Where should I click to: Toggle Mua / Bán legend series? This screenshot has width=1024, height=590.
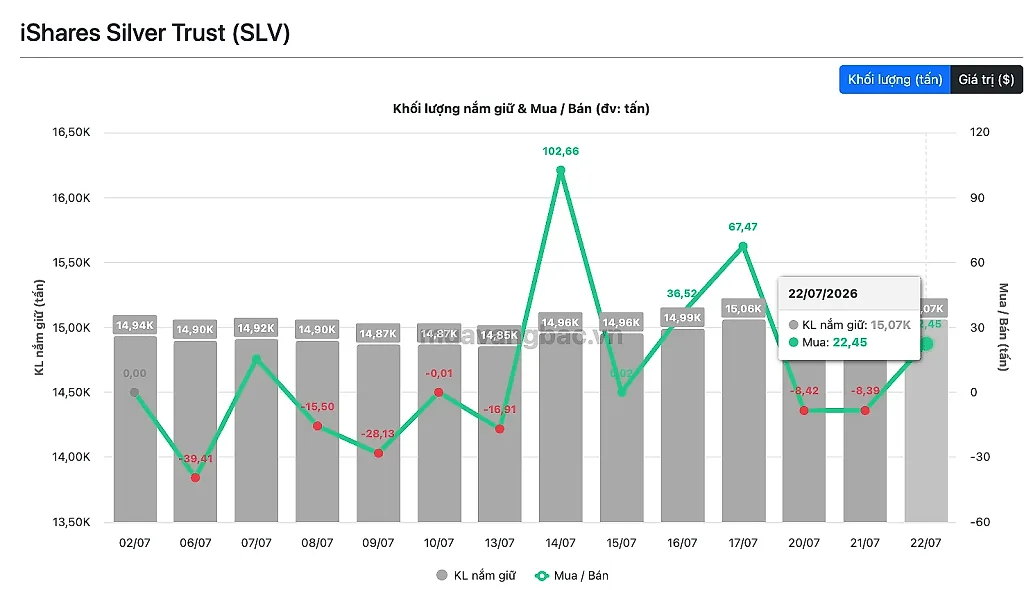[571, 576]
